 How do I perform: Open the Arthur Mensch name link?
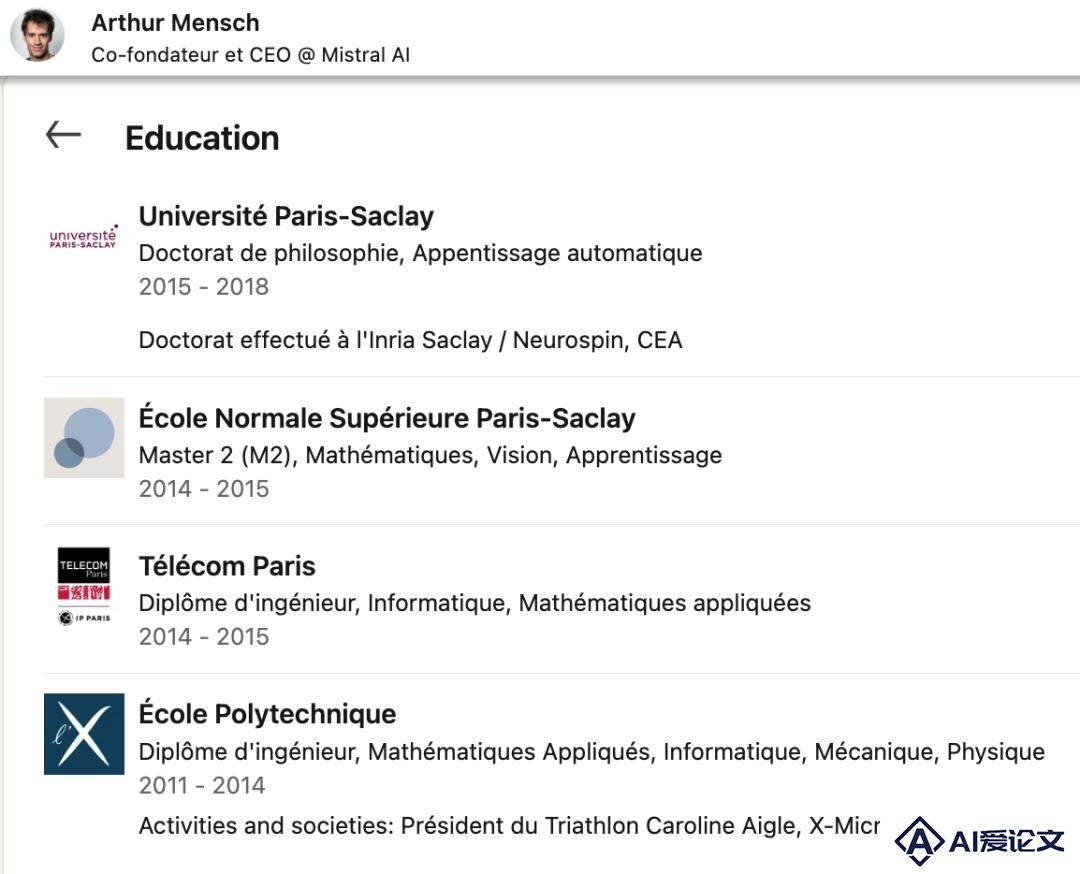(x=175, y=23)
